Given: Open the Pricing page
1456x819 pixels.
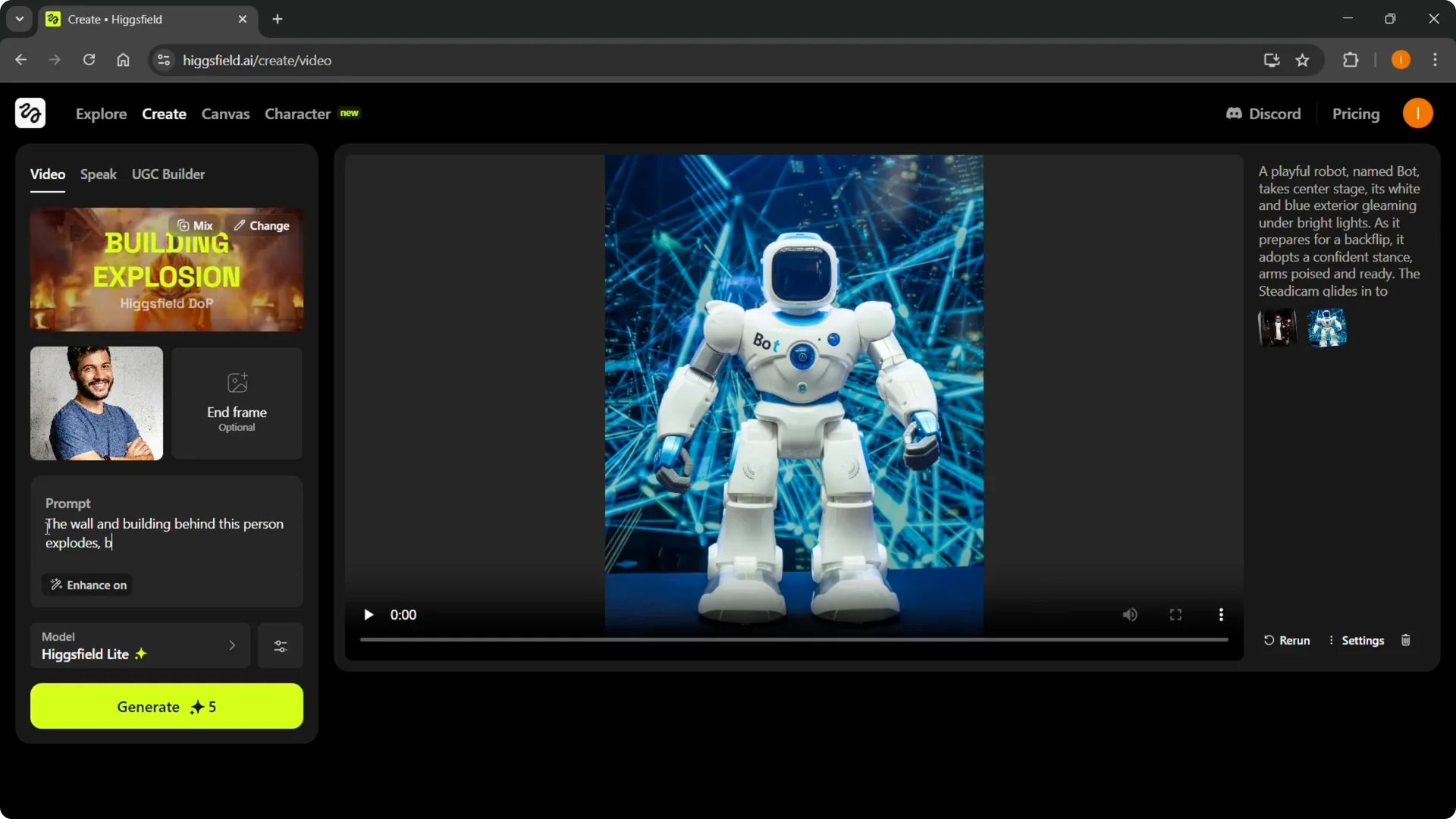Looking at the screenshot, I should [1356, 113].
